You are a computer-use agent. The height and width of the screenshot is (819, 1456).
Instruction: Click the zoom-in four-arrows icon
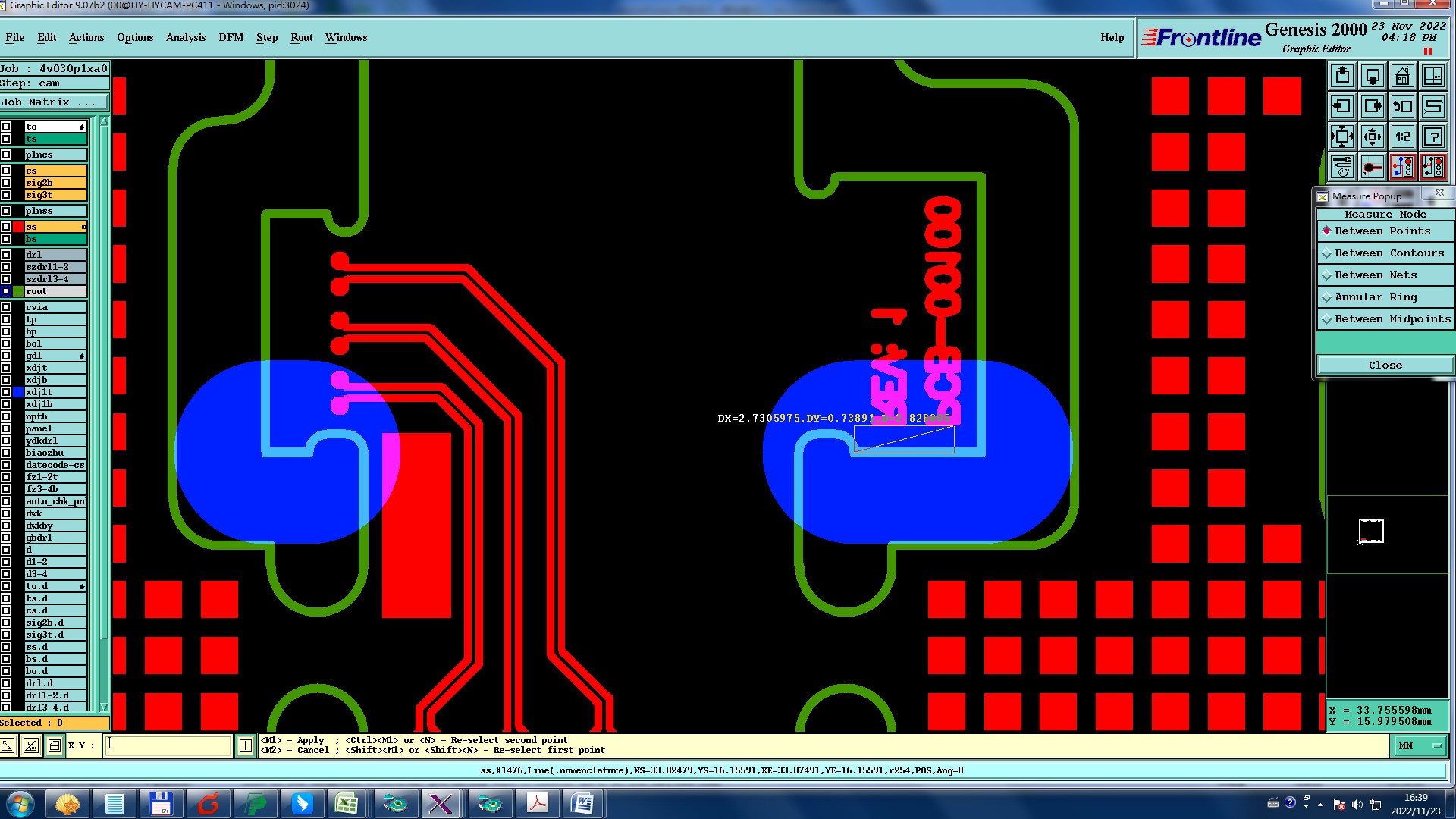[x=1342, y=136]
